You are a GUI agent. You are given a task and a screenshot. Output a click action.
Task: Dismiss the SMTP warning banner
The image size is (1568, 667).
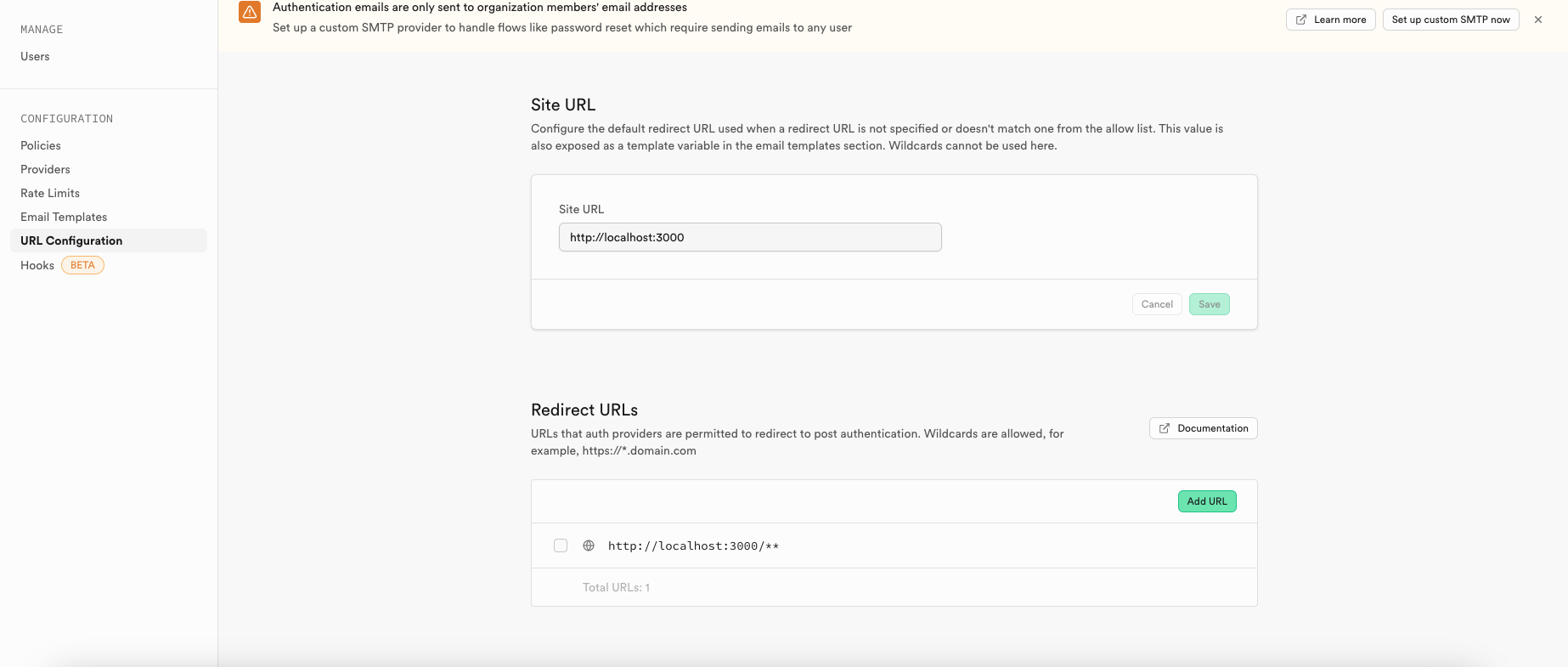1538,20
